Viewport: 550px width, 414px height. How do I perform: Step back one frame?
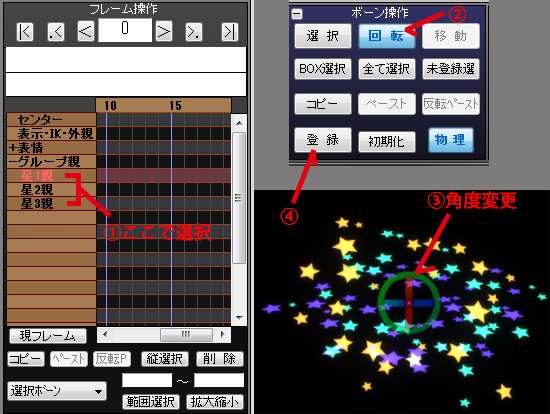tap(86, 32)
